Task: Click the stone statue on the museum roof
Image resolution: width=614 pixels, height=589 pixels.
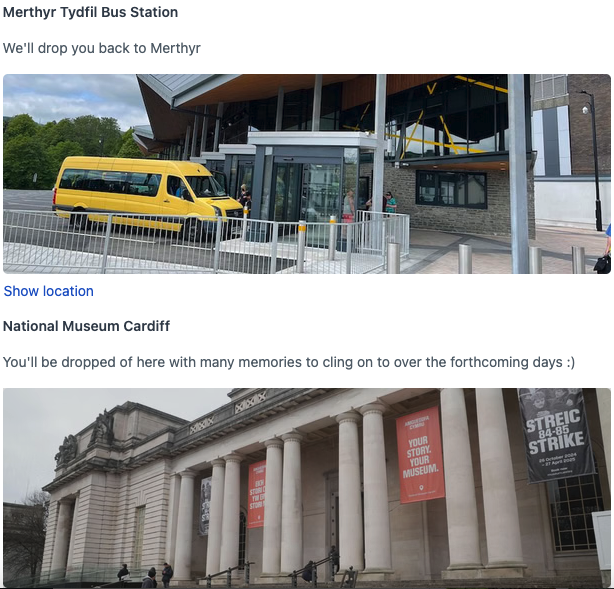Action: pyautogui.click(x=103, y=427)
